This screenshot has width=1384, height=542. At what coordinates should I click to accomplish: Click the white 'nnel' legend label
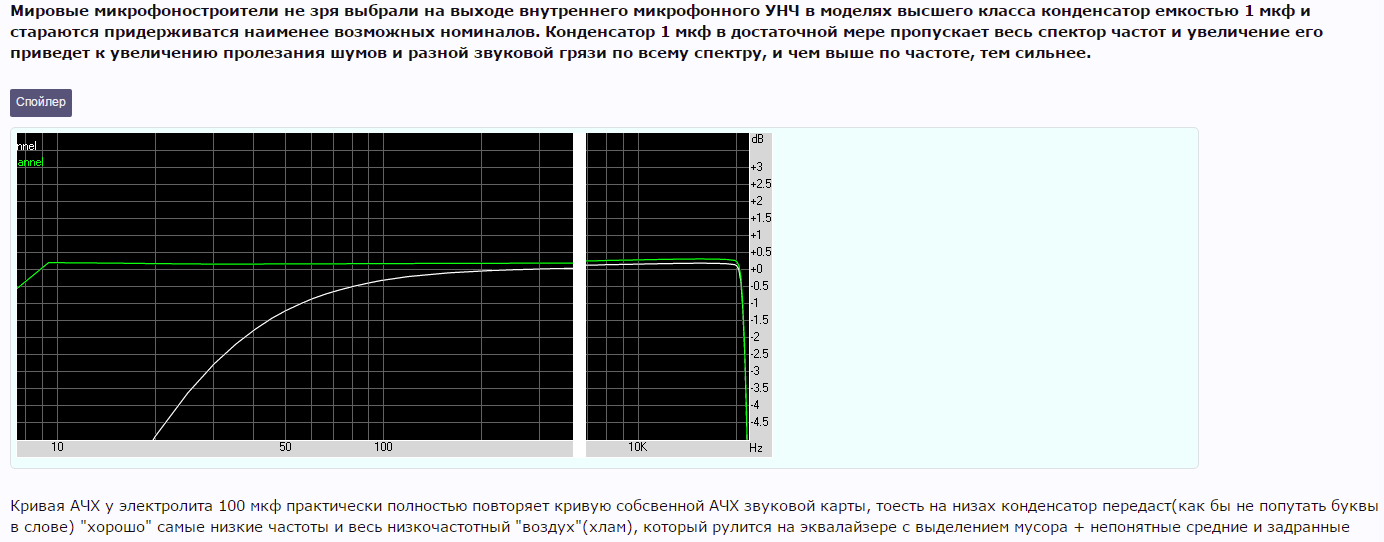pos(28,146)
